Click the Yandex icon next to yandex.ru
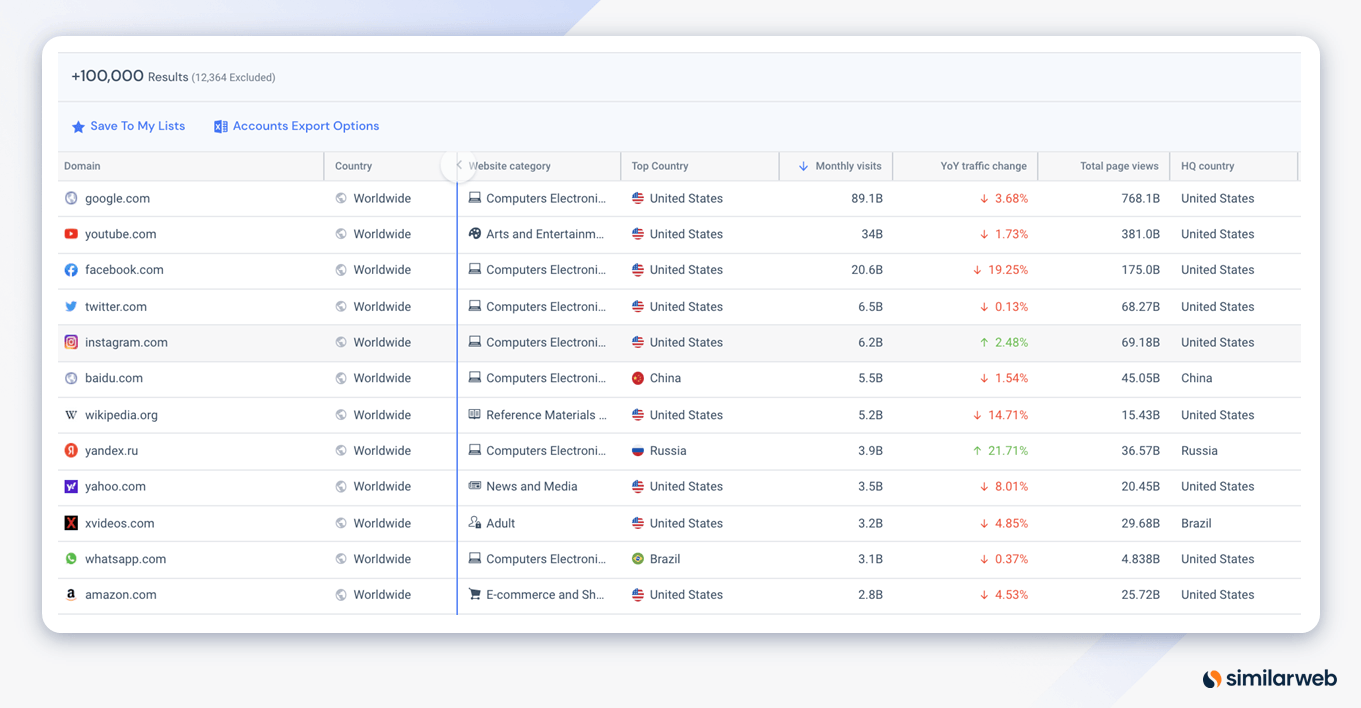The height and width of the screenshot is (708, 1361). point(70,450)
